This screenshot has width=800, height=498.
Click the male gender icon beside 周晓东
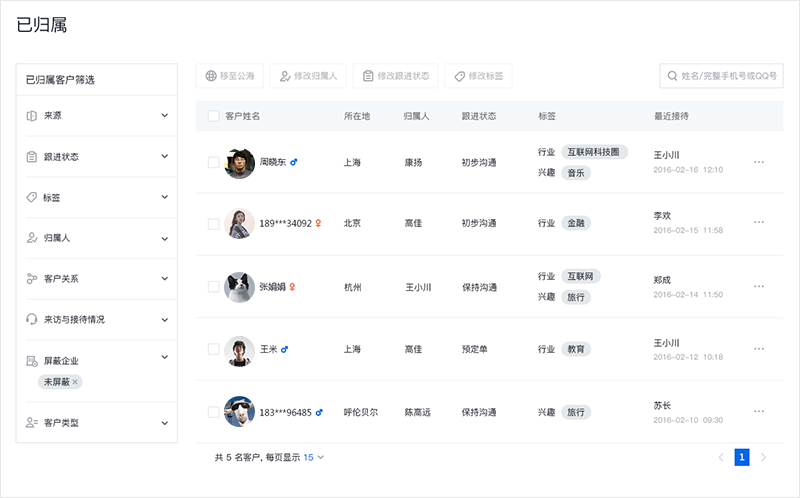pyautogui.click(x=293, y=162)
